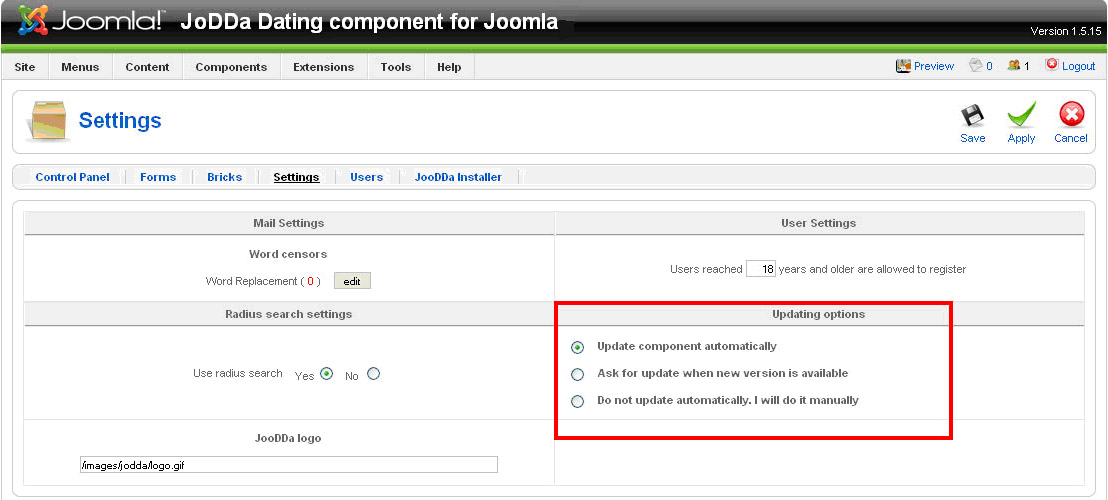Click the red Logout icon
This screenshot has width=1108, height=500.
(x=1051, y=65)
